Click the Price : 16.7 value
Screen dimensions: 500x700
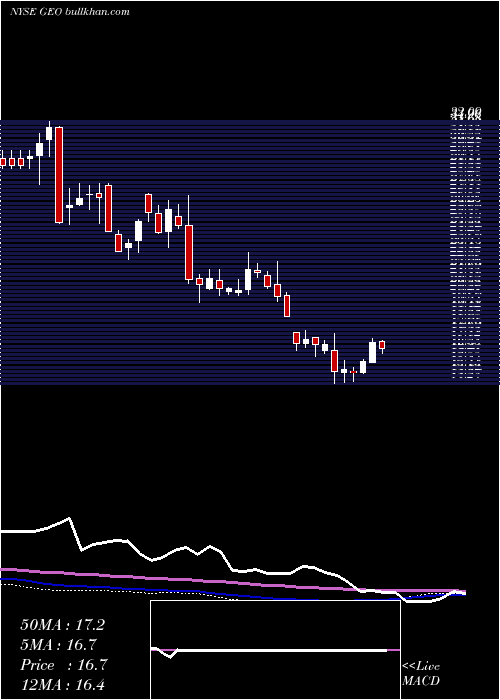[x=64, y=665]
